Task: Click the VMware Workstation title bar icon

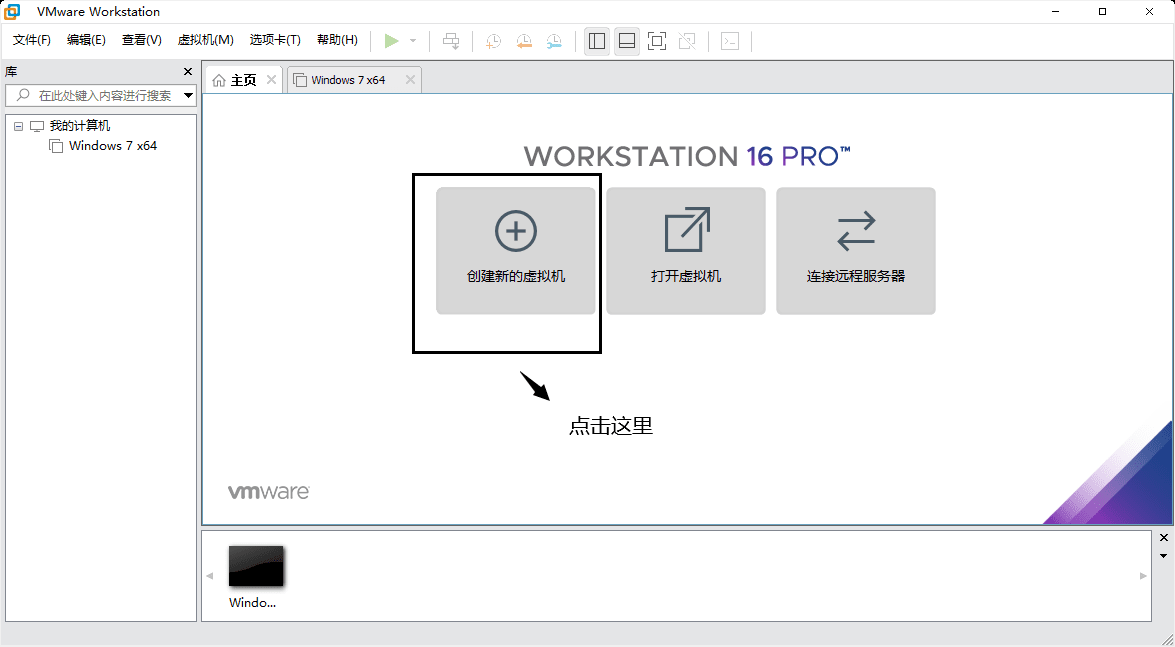Action: 12,12
